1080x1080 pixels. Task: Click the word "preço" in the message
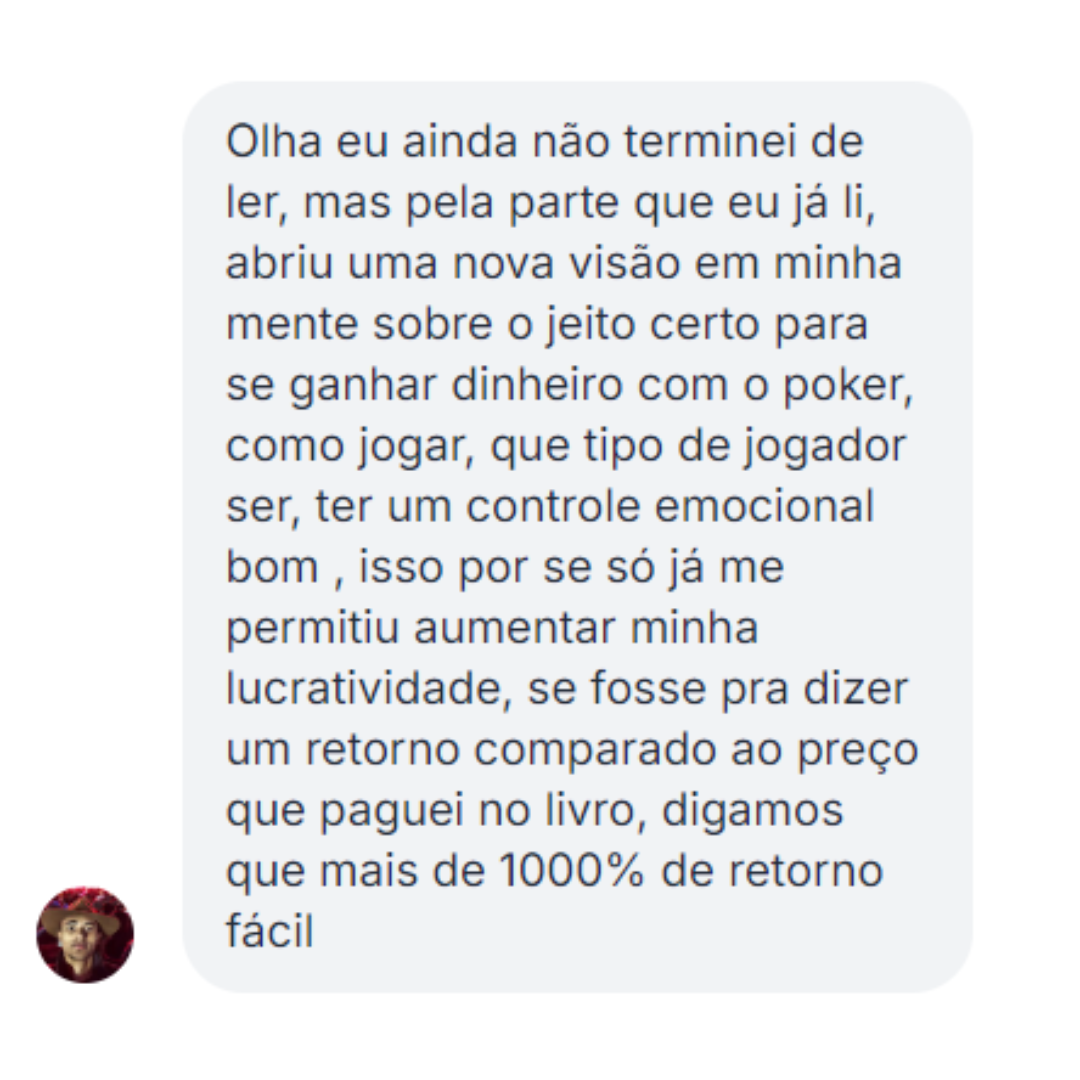coord(858,751)
